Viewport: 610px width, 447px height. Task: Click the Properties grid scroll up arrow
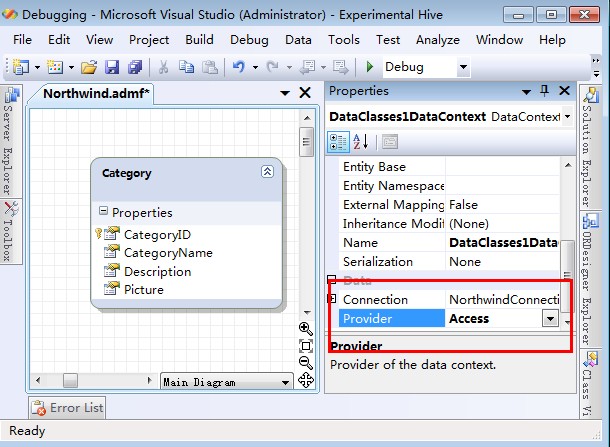[x=568, y=165]
